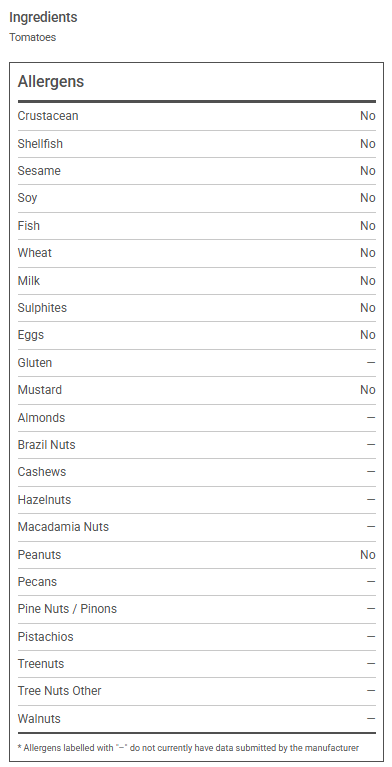Select the Tree Nuts Other label

pyautogui.click(x=59, y=691)
